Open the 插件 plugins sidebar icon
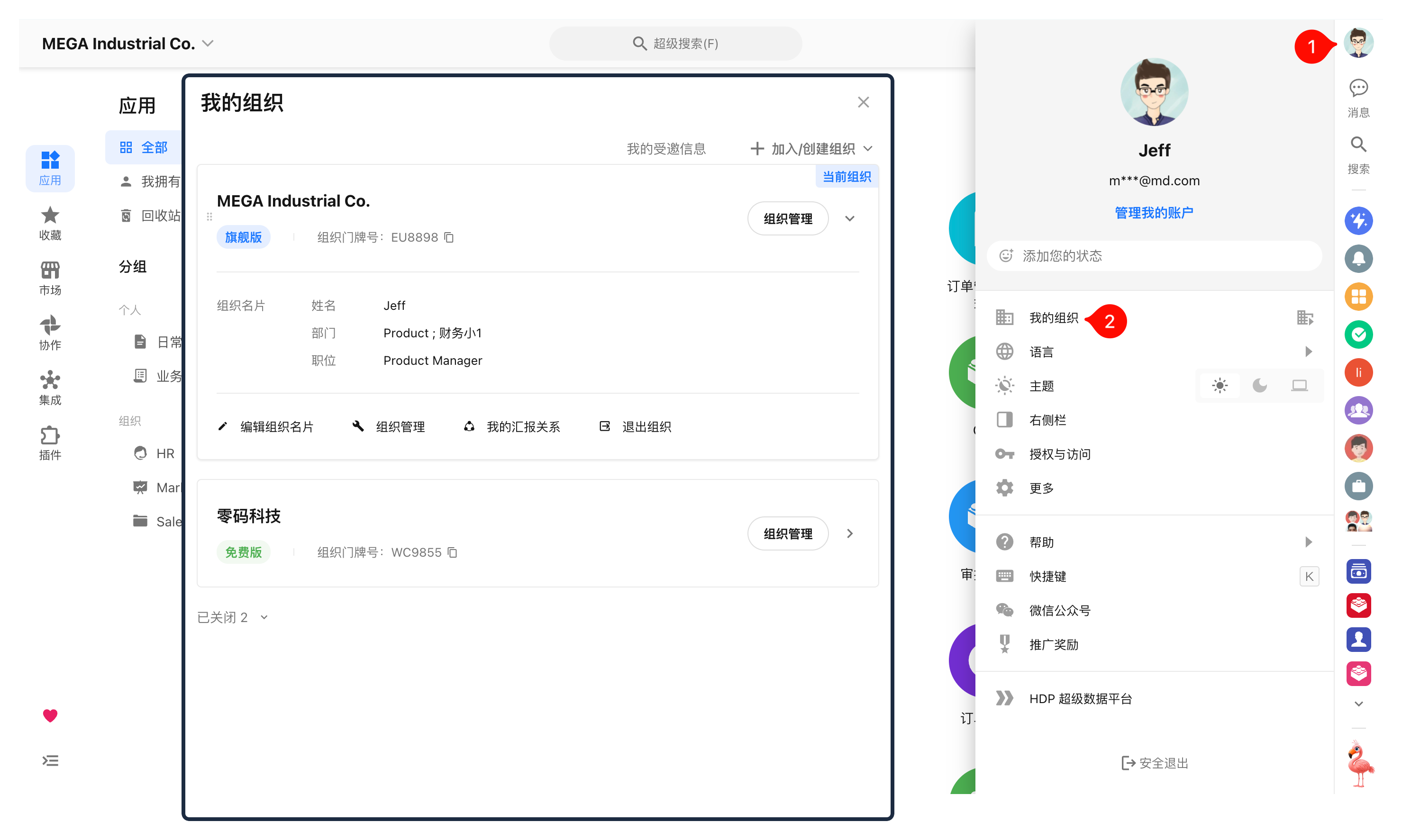 50,443
